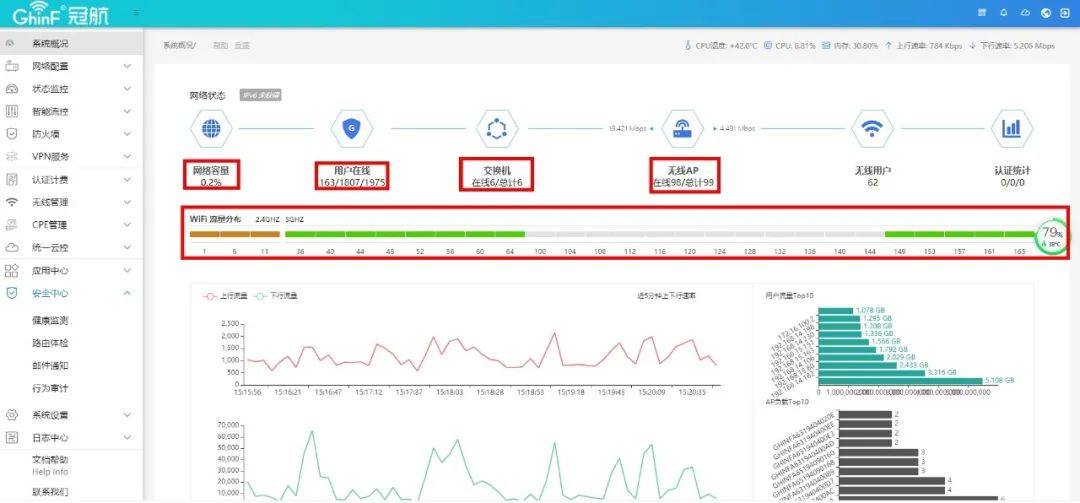Collapse the 安全中心 menu chevron
This screenshot has height=503, width=1080.
click(x=127, y=293)
